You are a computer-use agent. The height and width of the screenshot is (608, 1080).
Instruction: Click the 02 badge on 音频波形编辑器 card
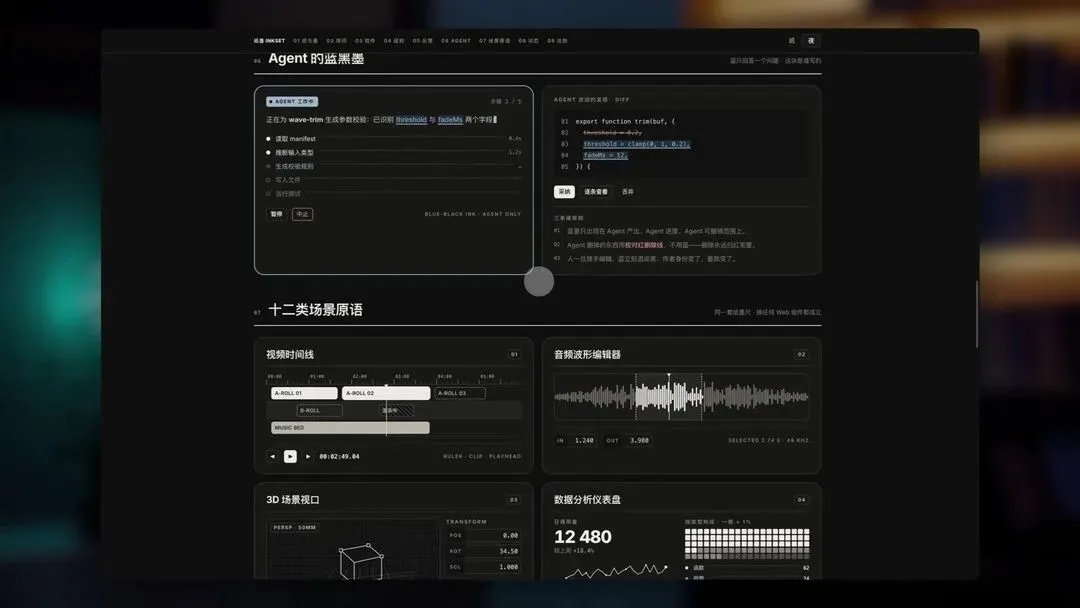[x=802, y=355]
